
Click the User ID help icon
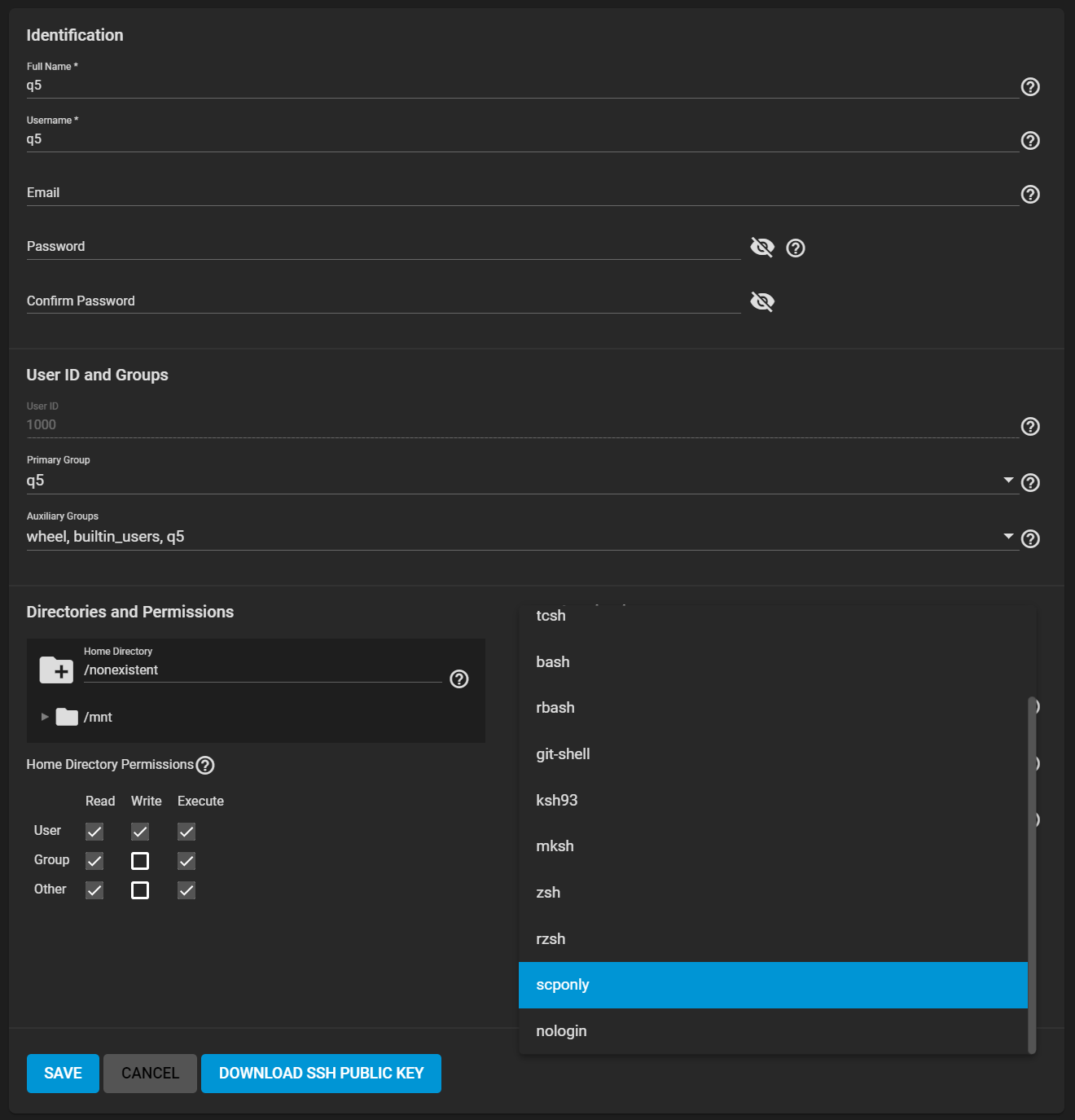[1030, 427]
